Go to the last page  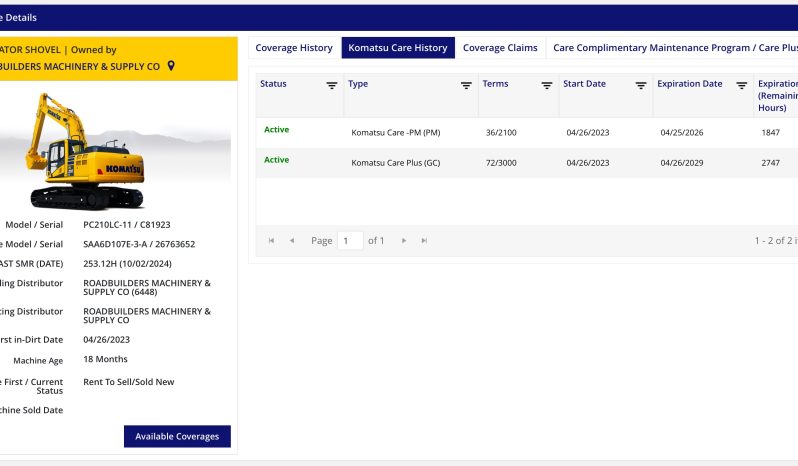click(x=424, y=241)
